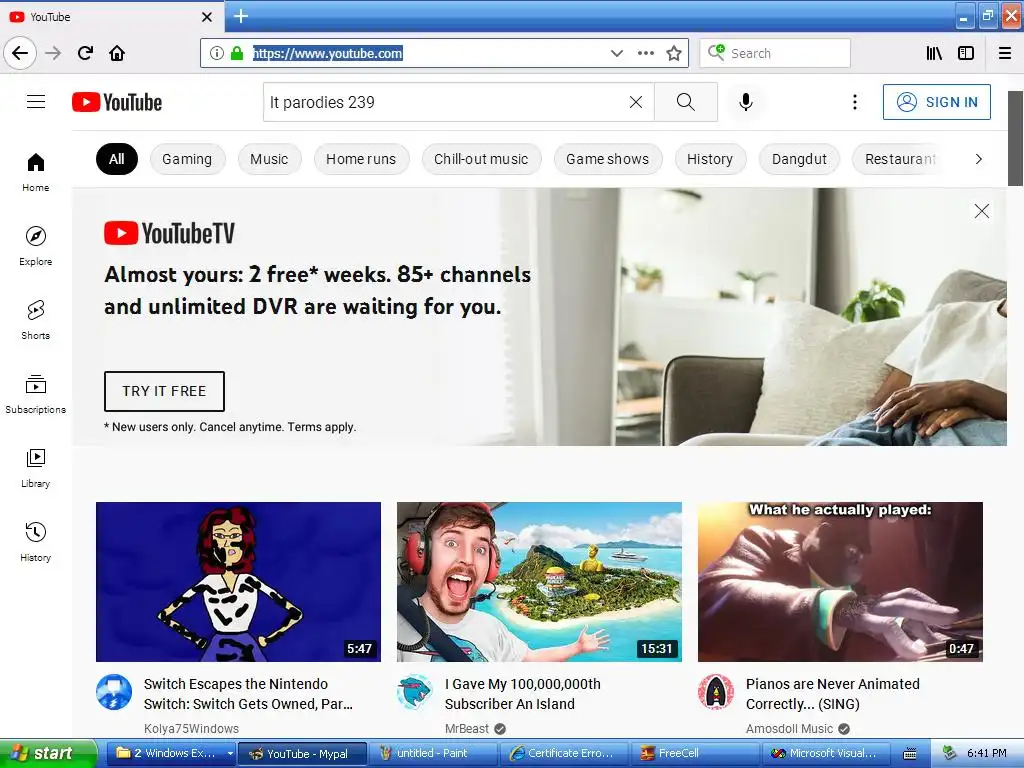Select the Chill-out music category chip
This screenshot has width=1024, height=768.
(x=481, y=159)
